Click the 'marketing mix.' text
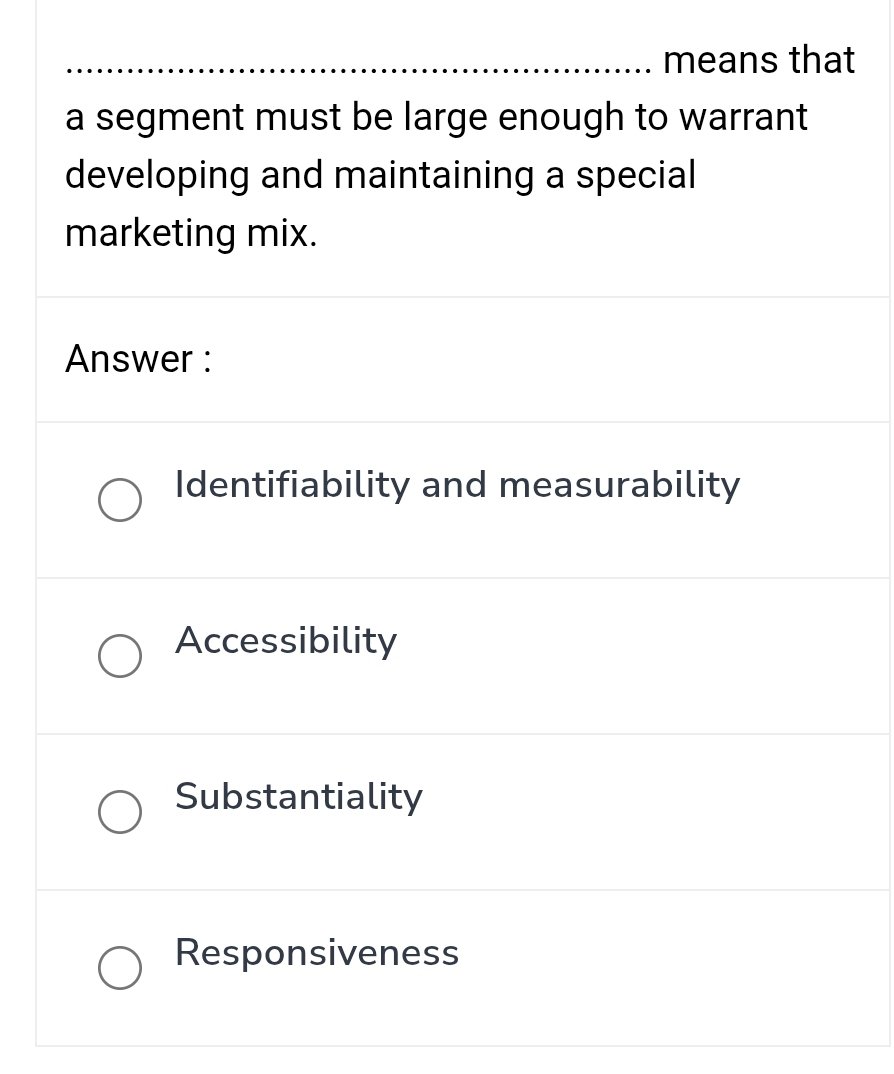 pos(191,233)
